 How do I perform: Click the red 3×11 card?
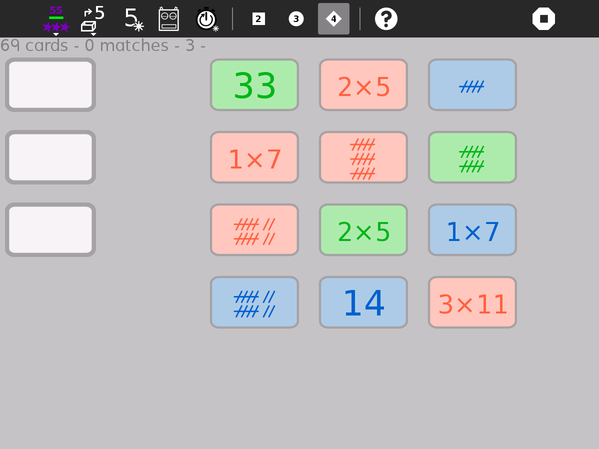point(472,303)
